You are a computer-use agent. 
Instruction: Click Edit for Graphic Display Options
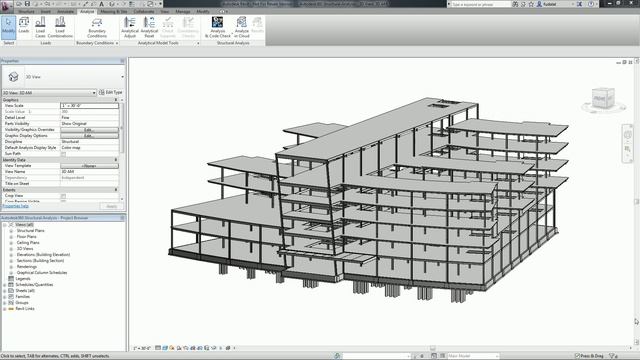click(x=89, y=136)
